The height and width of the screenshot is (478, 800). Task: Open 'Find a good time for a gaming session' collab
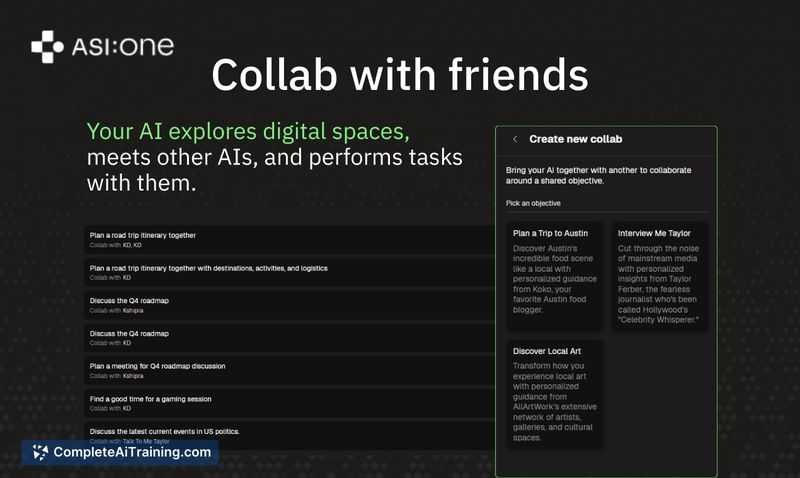click(x=289, y=403)
